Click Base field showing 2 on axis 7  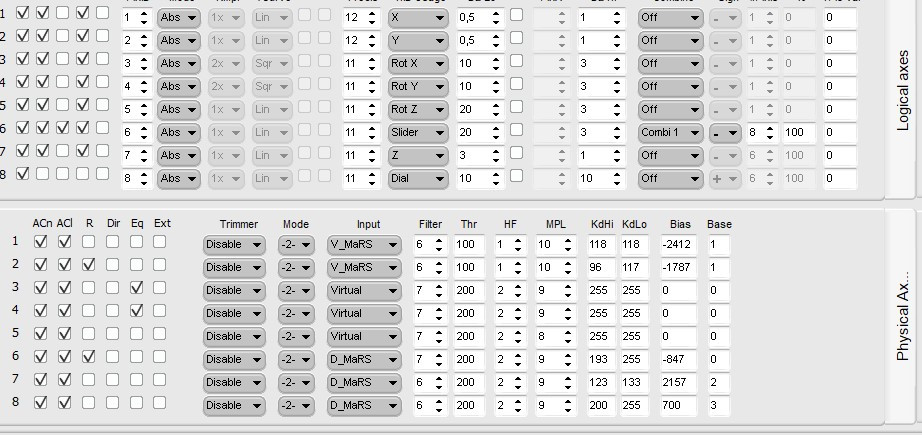[x=719, y=382]
